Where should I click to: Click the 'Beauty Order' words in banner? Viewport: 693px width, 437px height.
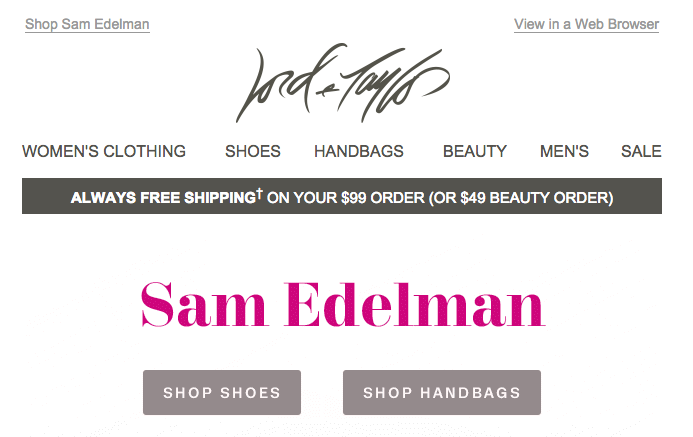(x=549, y=198)
